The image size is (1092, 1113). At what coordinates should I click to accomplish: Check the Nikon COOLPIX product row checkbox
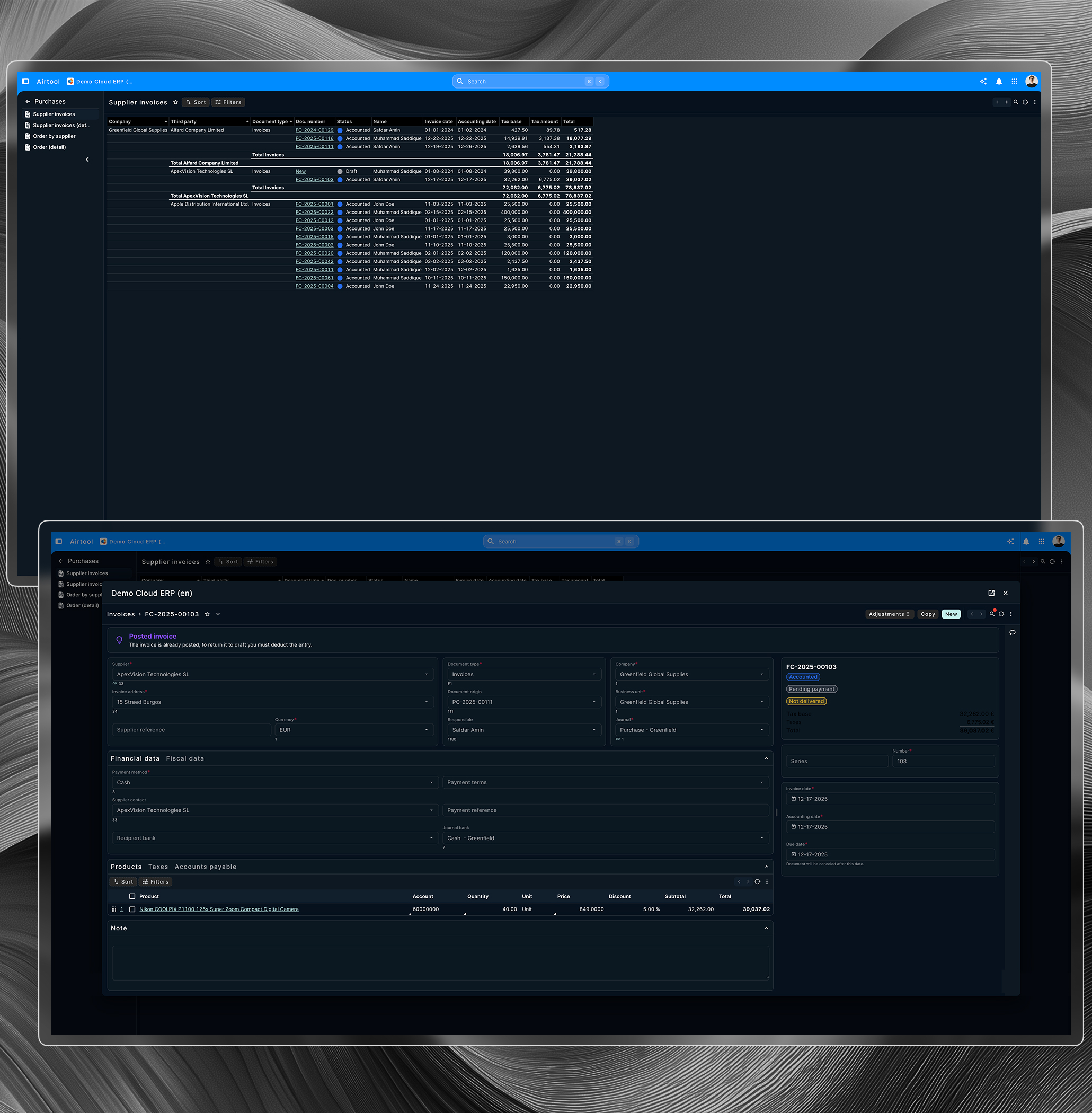132,909
